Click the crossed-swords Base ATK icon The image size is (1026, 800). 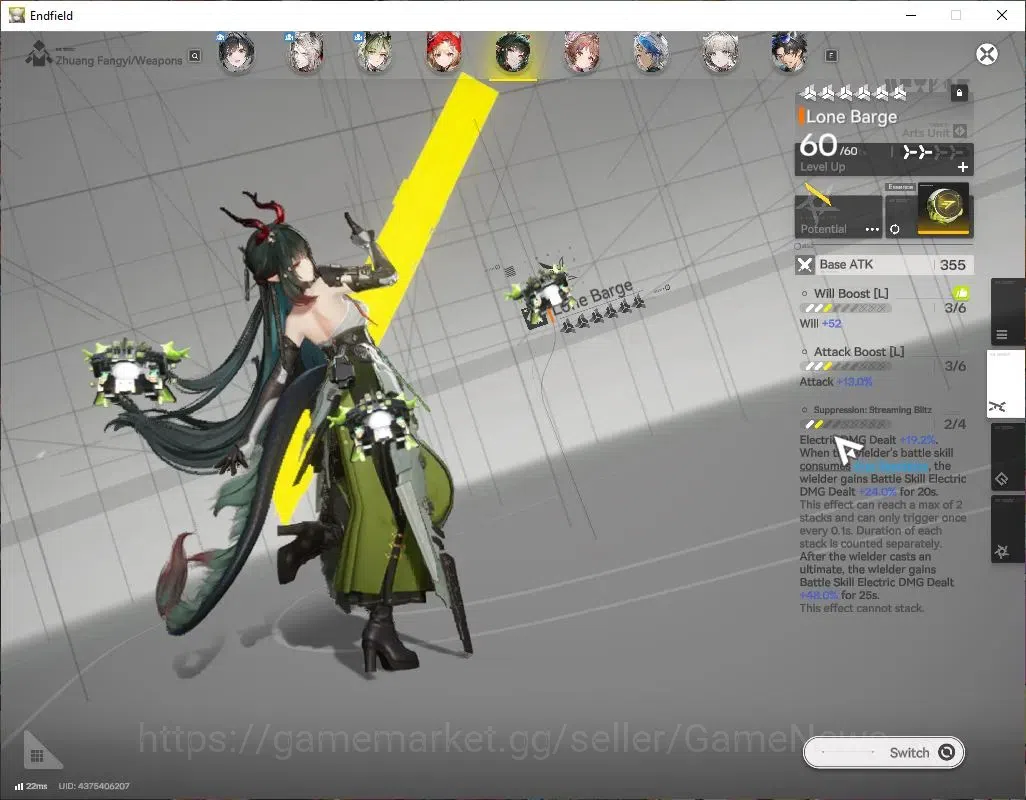(804, 265)
